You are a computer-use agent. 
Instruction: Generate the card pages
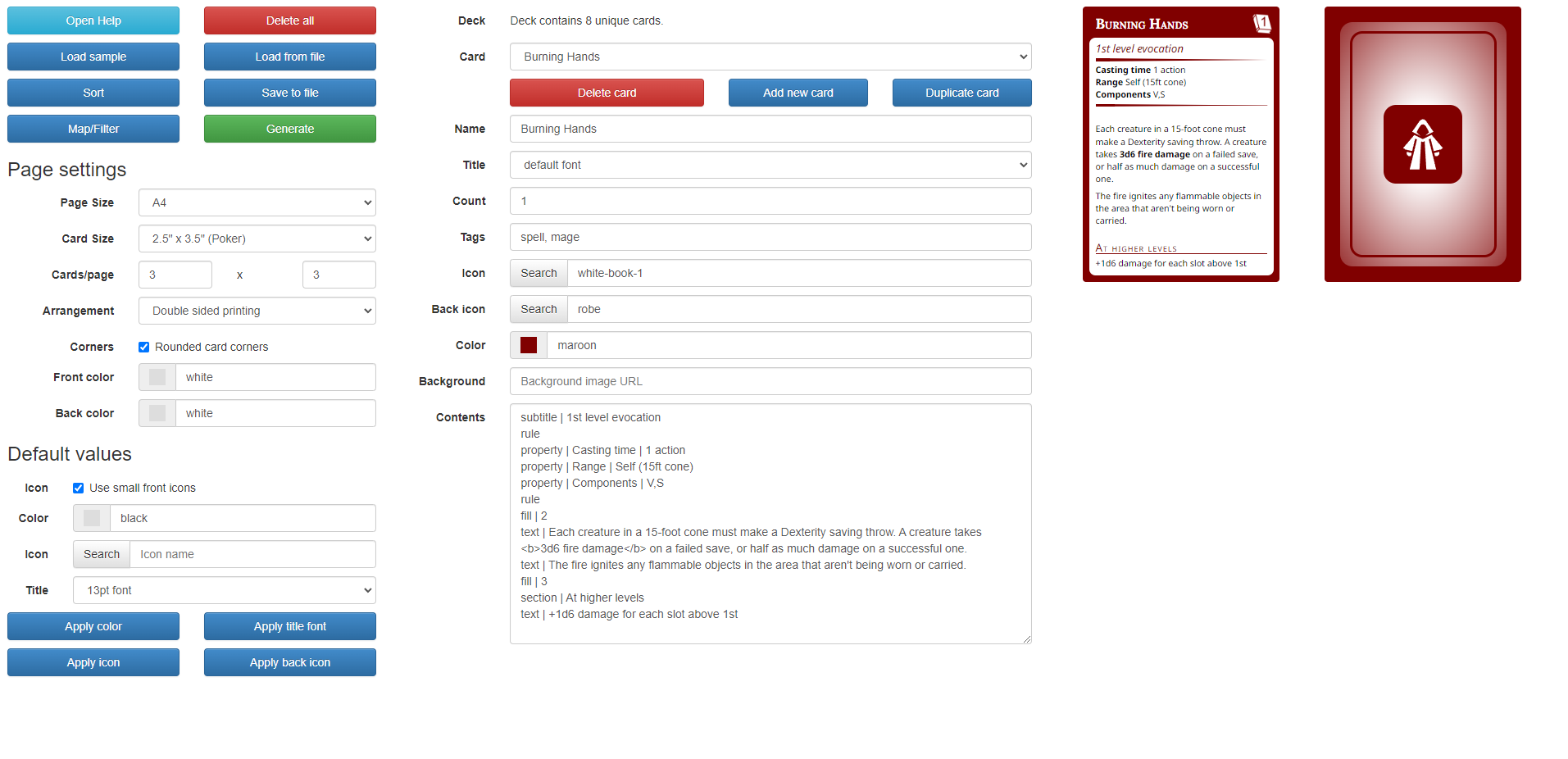(289, 128)
